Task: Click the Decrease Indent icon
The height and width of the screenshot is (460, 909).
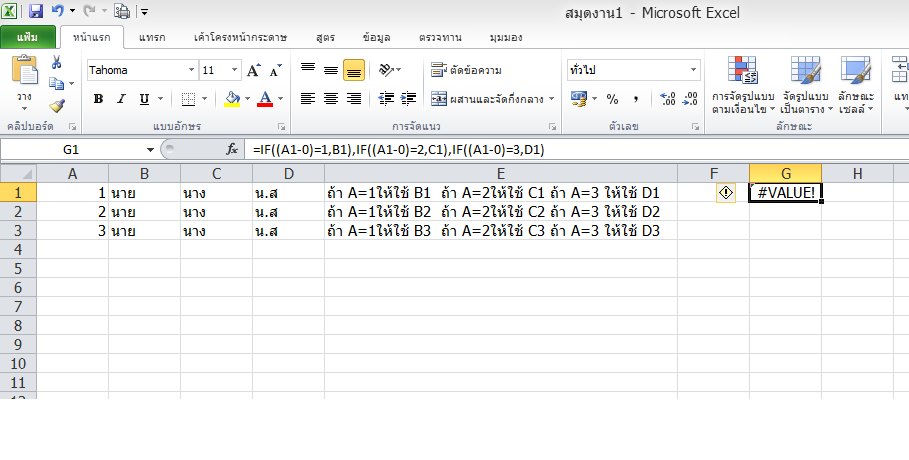Action: [386, 99]
